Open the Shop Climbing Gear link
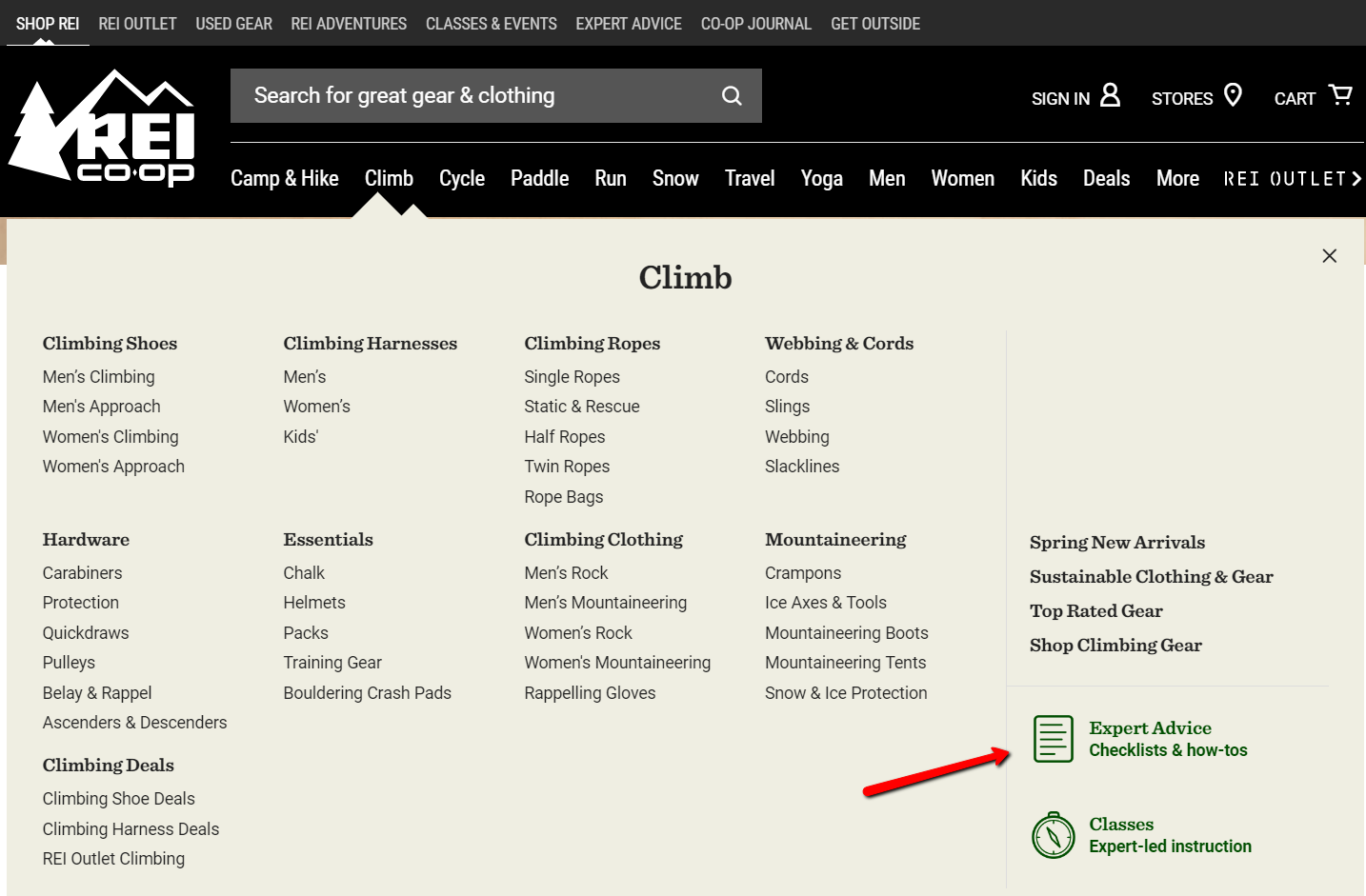1366x896 pixels. point(1115,645)
